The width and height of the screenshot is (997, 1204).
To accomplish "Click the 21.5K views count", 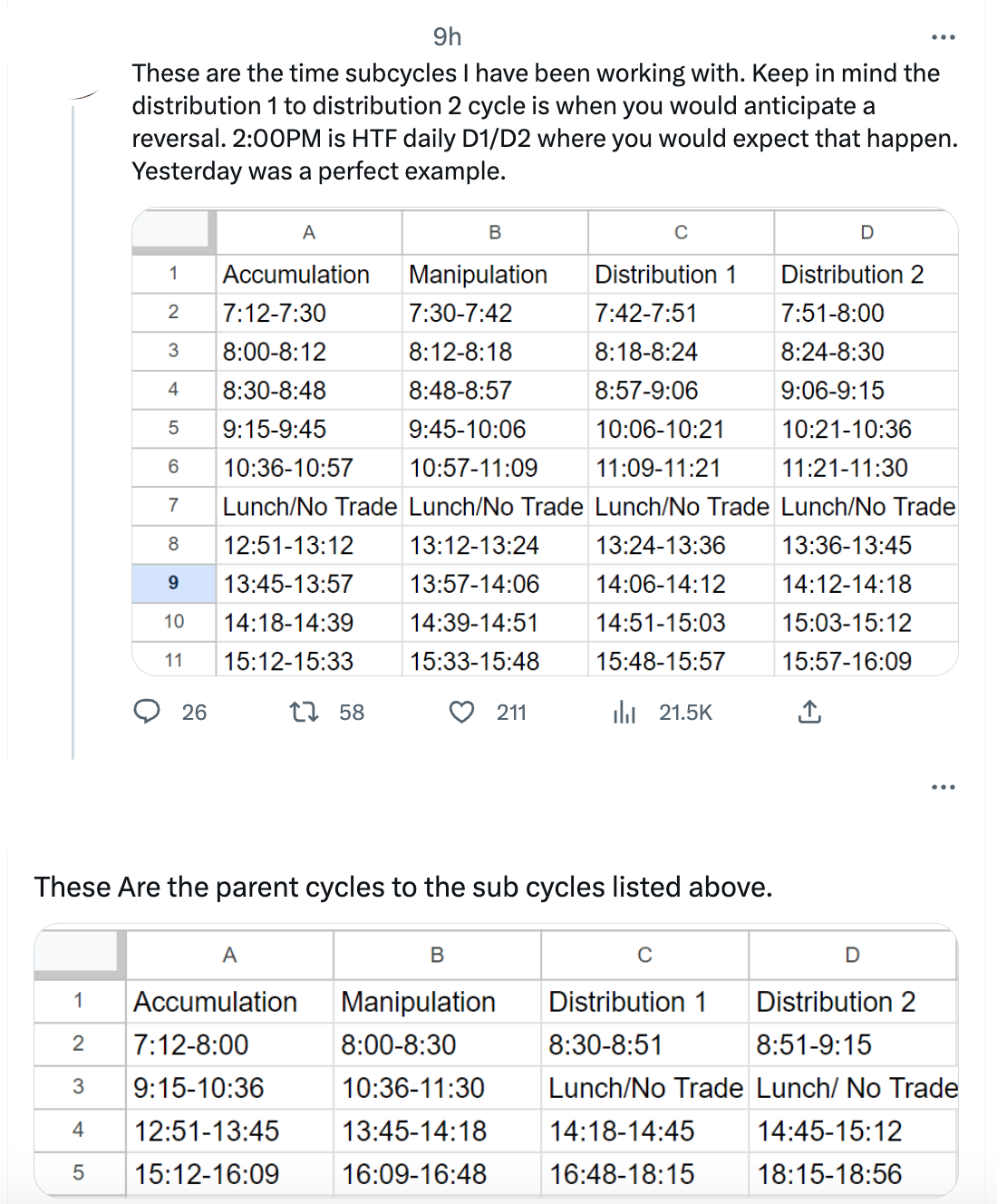I will click(x=685, y=713).
